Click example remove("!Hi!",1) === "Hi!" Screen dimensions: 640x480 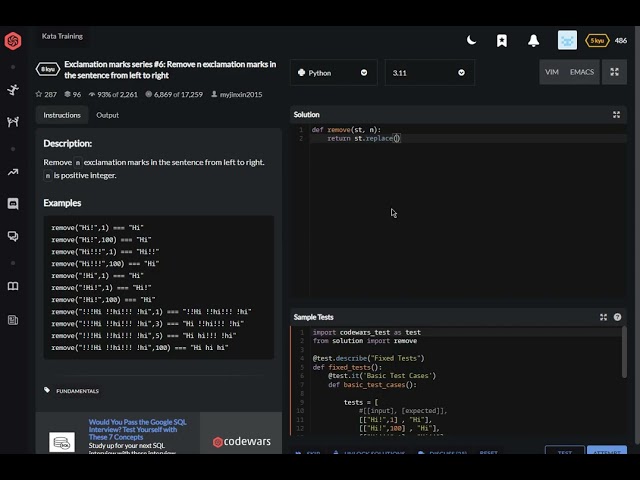(101, 288)
